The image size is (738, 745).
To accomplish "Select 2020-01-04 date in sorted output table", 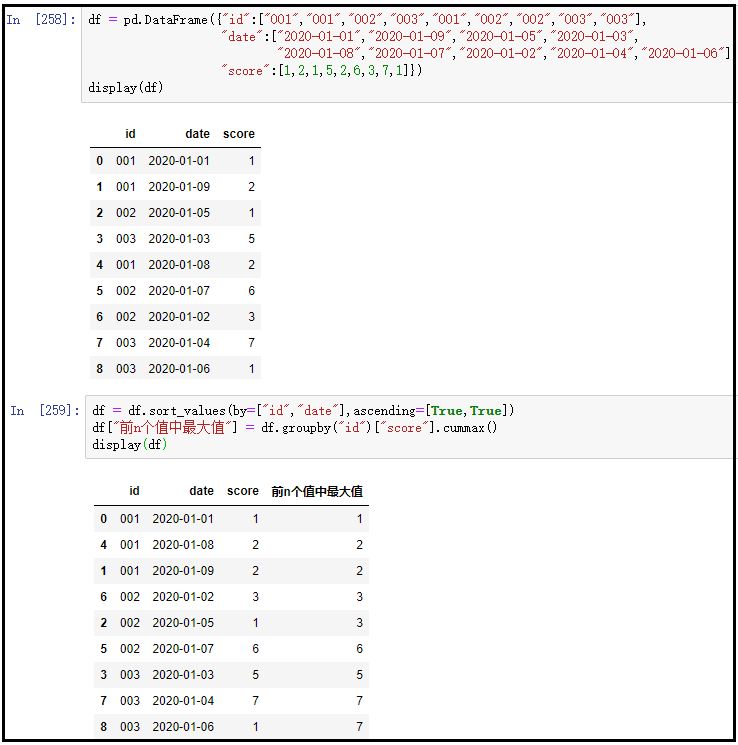I will pyautogui.click(x=183, y=700).
